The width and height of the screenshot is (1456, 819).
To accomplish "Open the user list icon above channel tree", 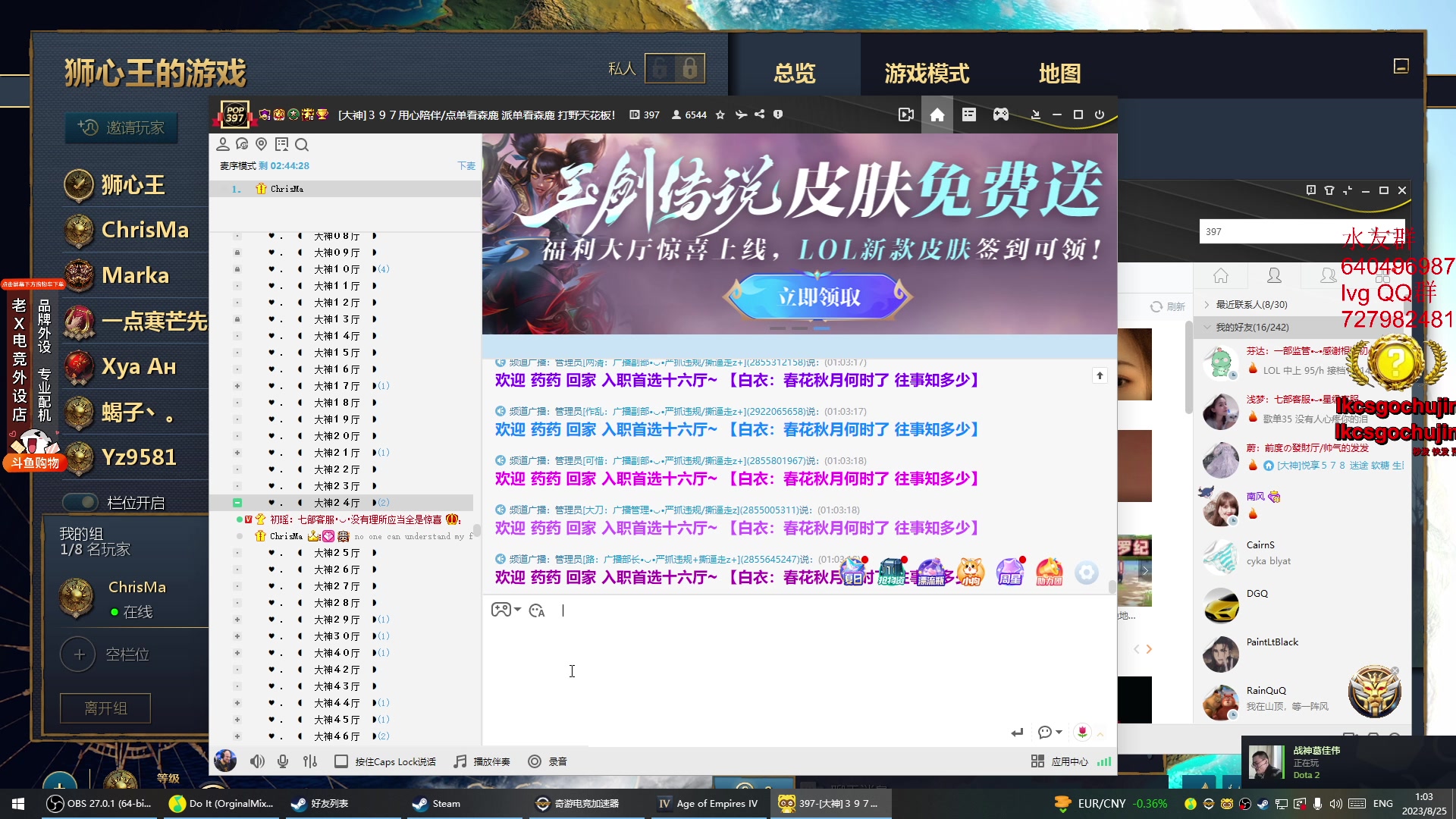I will (223, 144).
